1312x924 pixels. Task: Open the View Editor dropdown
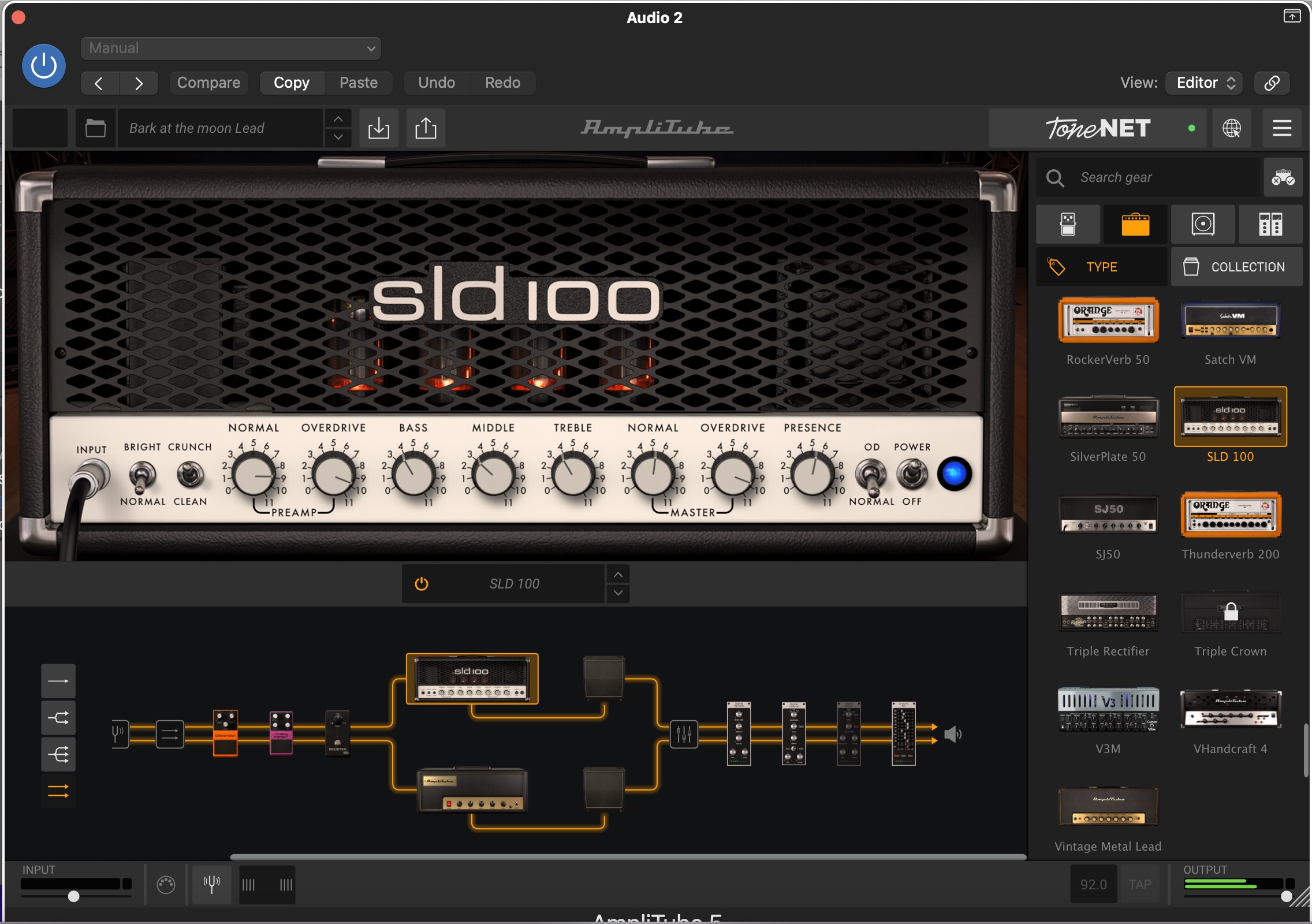[x=1204, y=83]
